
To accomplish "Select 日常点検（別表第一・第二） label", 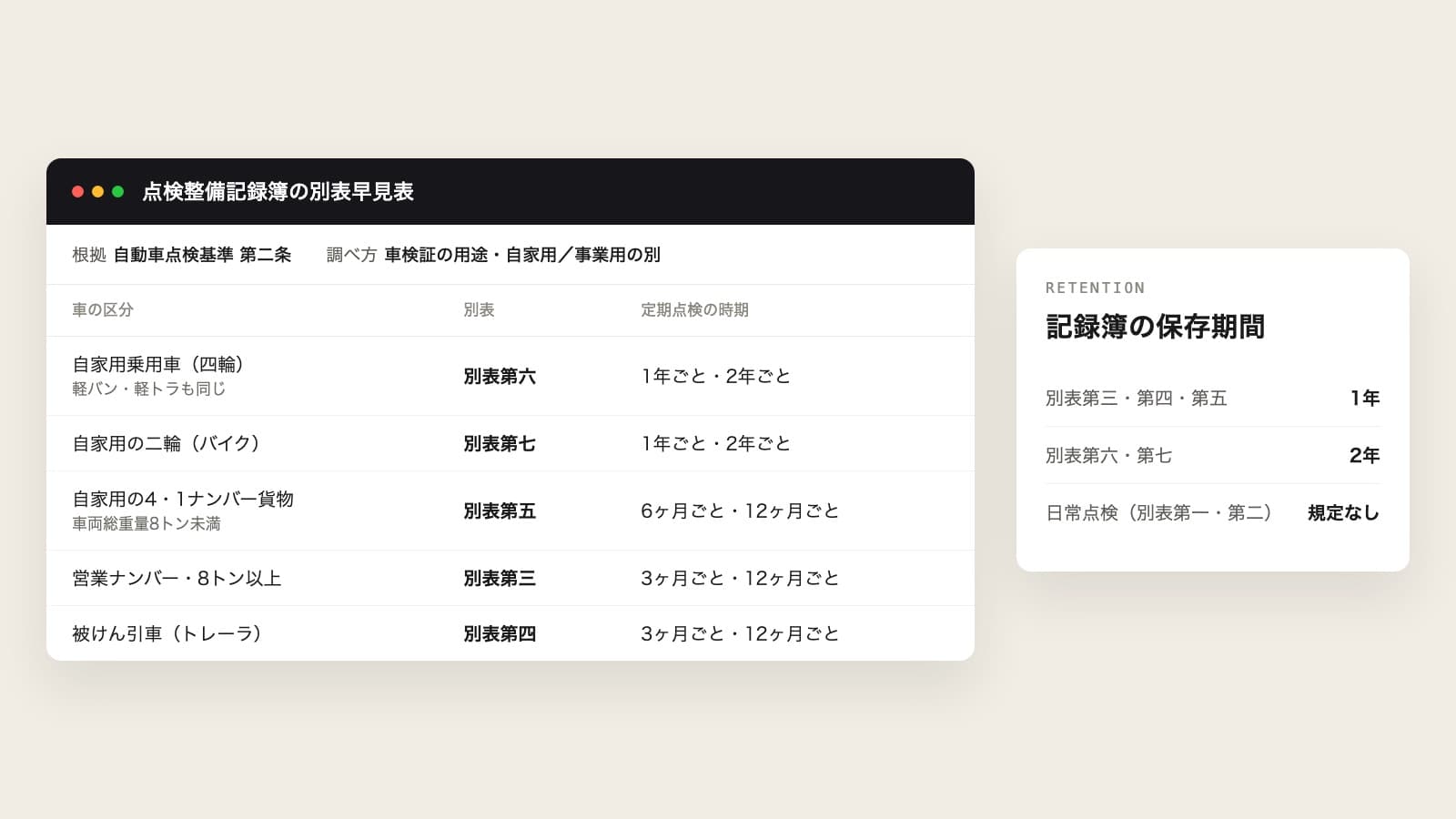I will click(x=1159, y=512).
